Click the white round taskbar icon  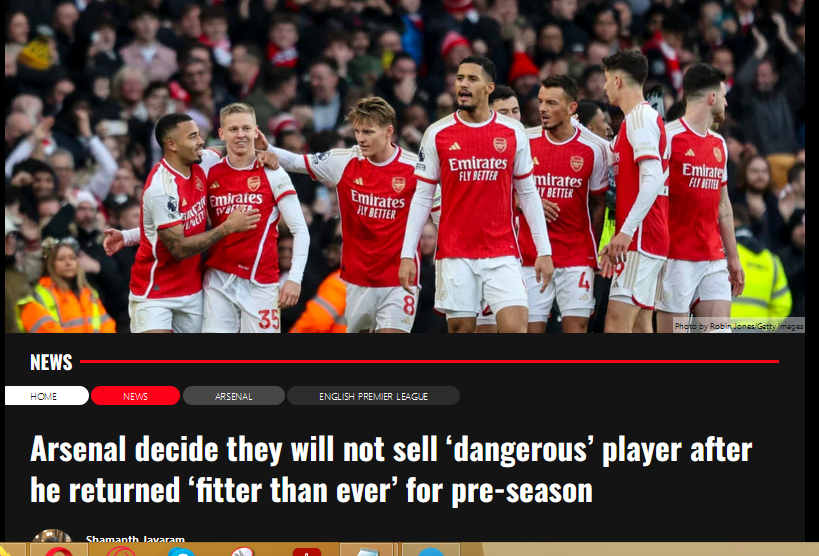pos(242,552)
